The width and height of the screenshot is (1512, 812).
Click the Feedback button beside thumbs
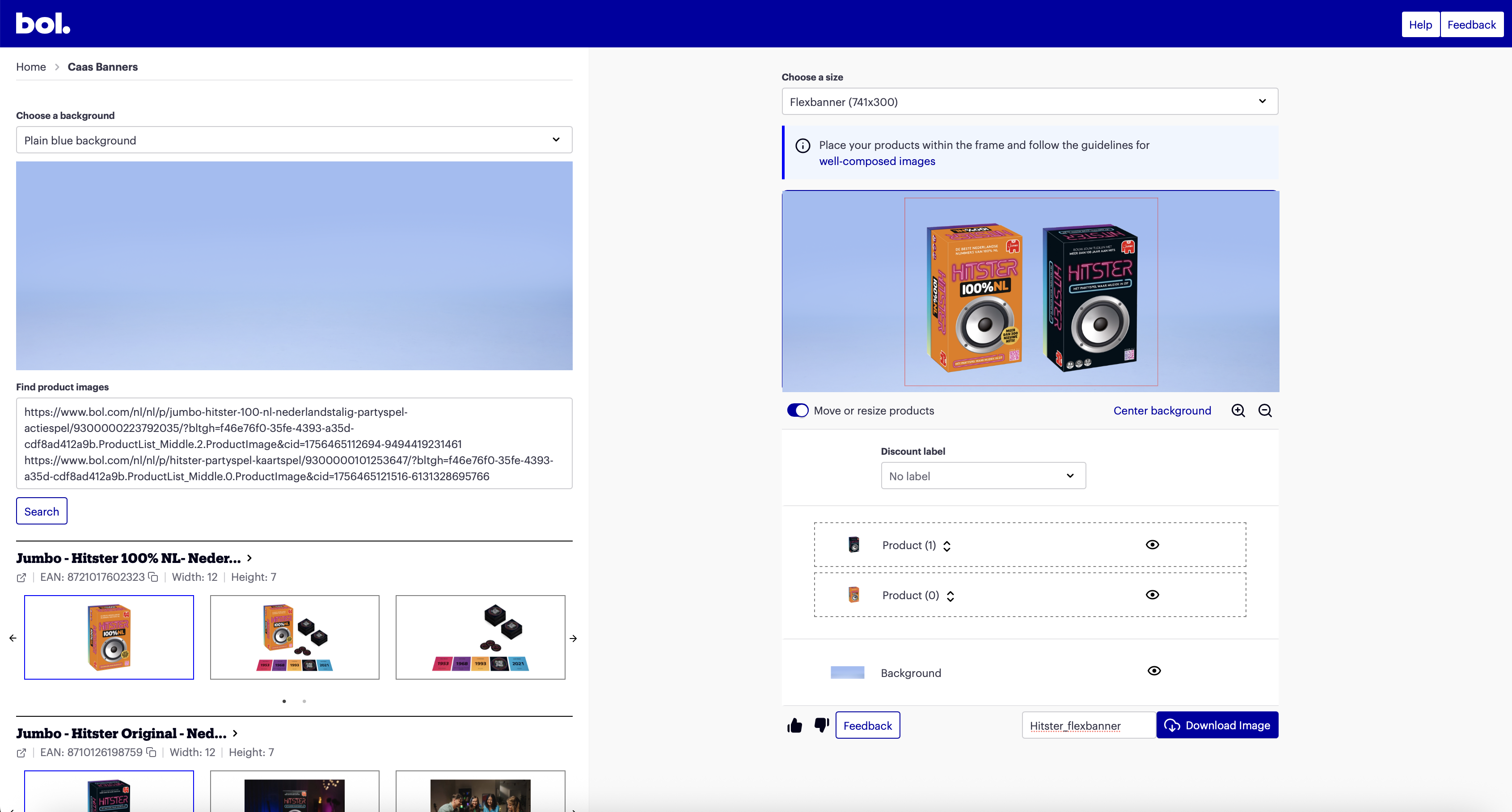867,725
